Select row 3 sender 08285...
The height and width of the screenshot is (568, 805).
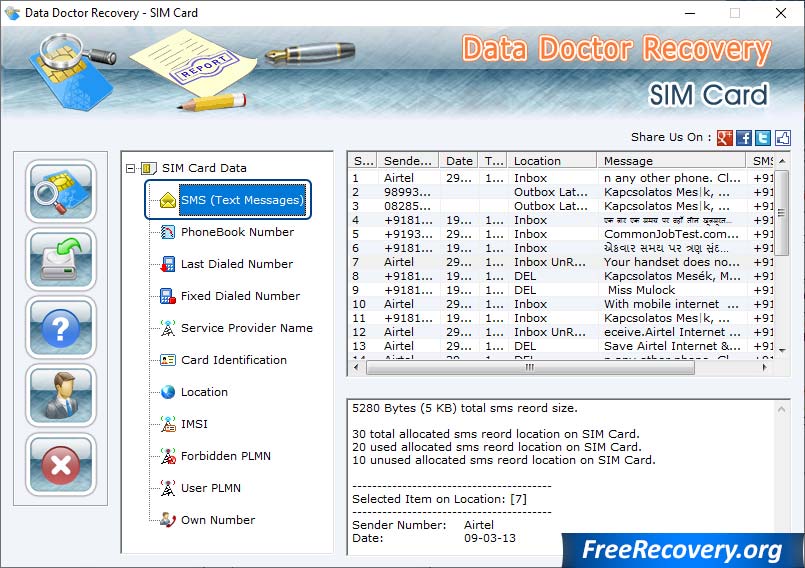[x=407, y=206]
